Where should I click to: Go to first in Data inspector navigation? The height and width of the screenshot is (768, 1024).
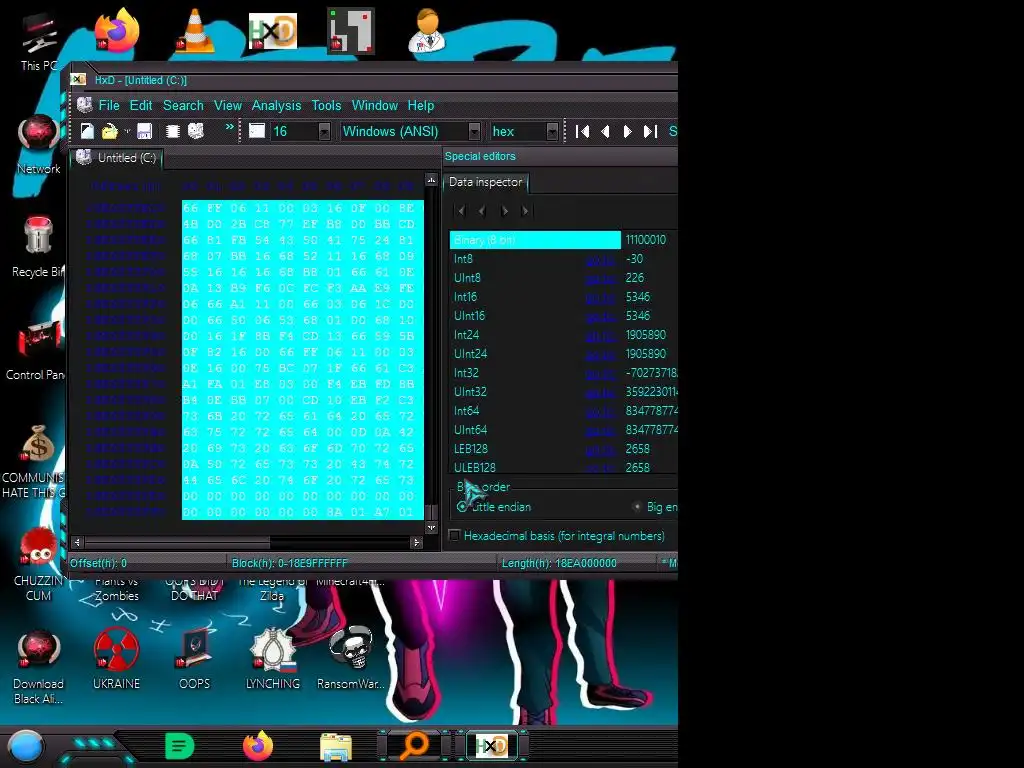[x=460, y=210]
